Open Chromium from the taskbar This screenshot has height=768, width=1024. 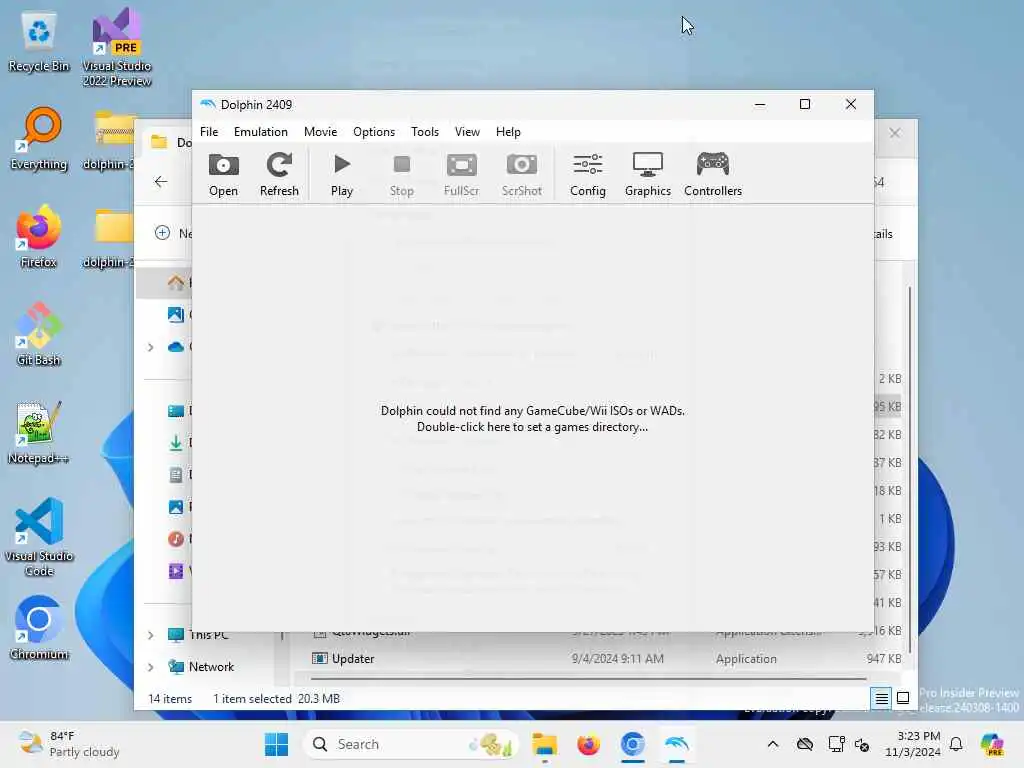(x=633, y=744)
